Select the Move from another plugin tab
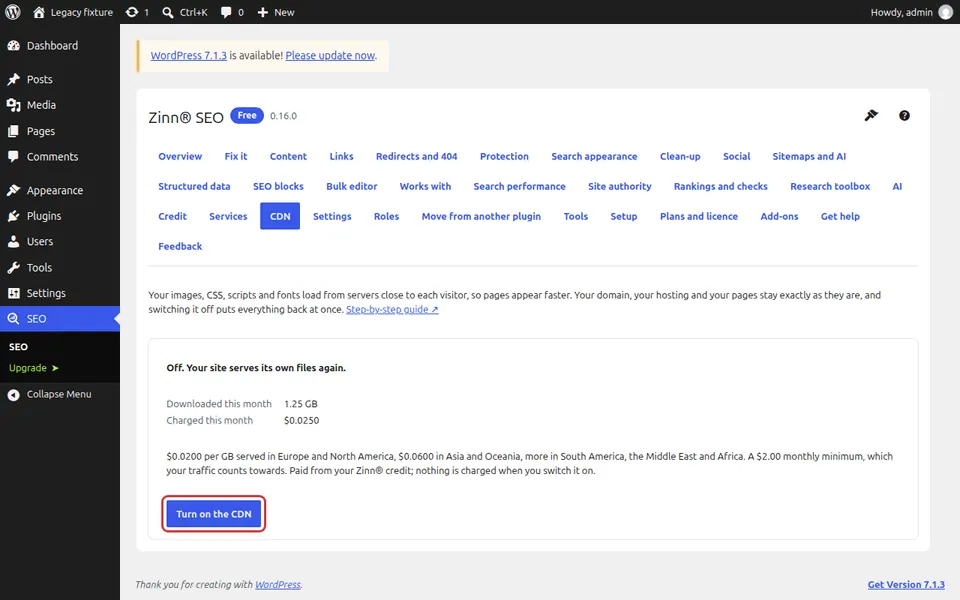The height and width of the screenshot is (600, 960). (x=481, y=216)
